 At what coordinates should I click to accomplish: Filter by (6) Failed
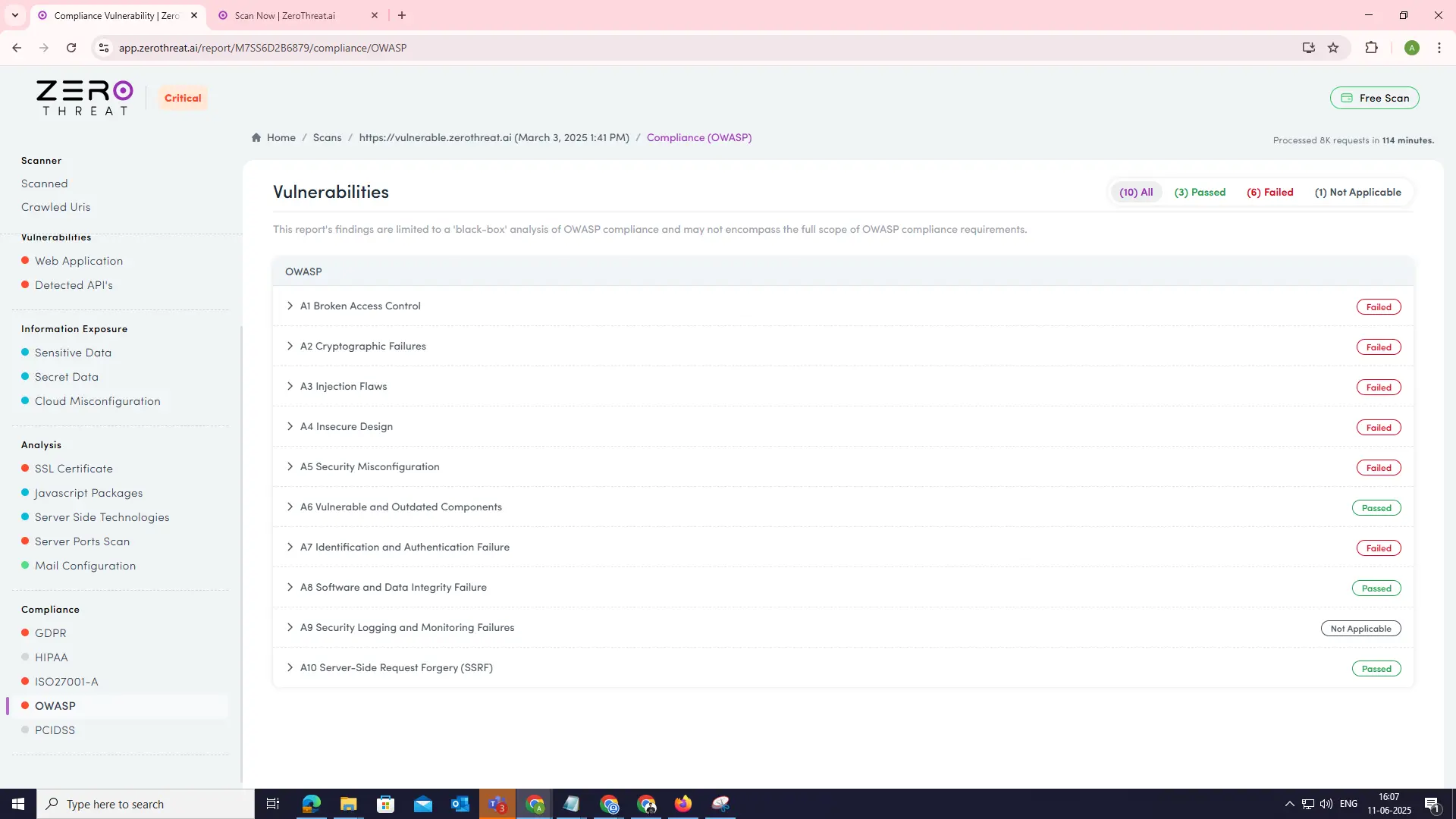point(1270,193)
